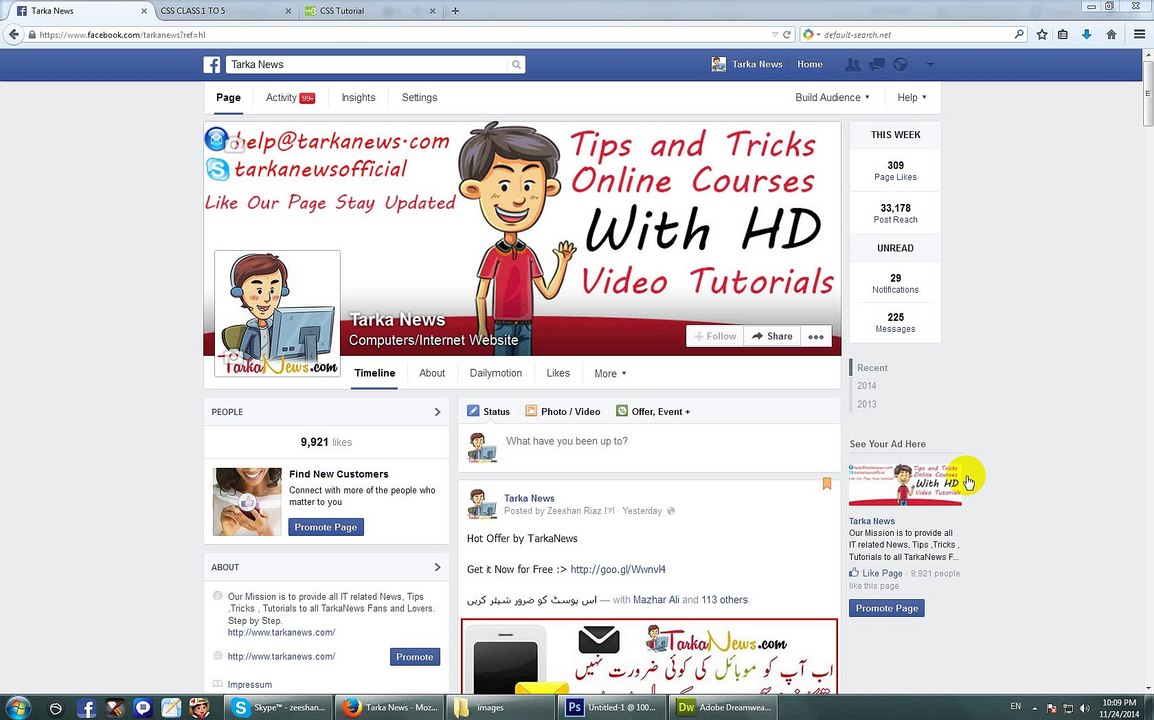Screen dimensions: 1154x720
Task: Select Photo / Video composer option
Action: point(563,412)
